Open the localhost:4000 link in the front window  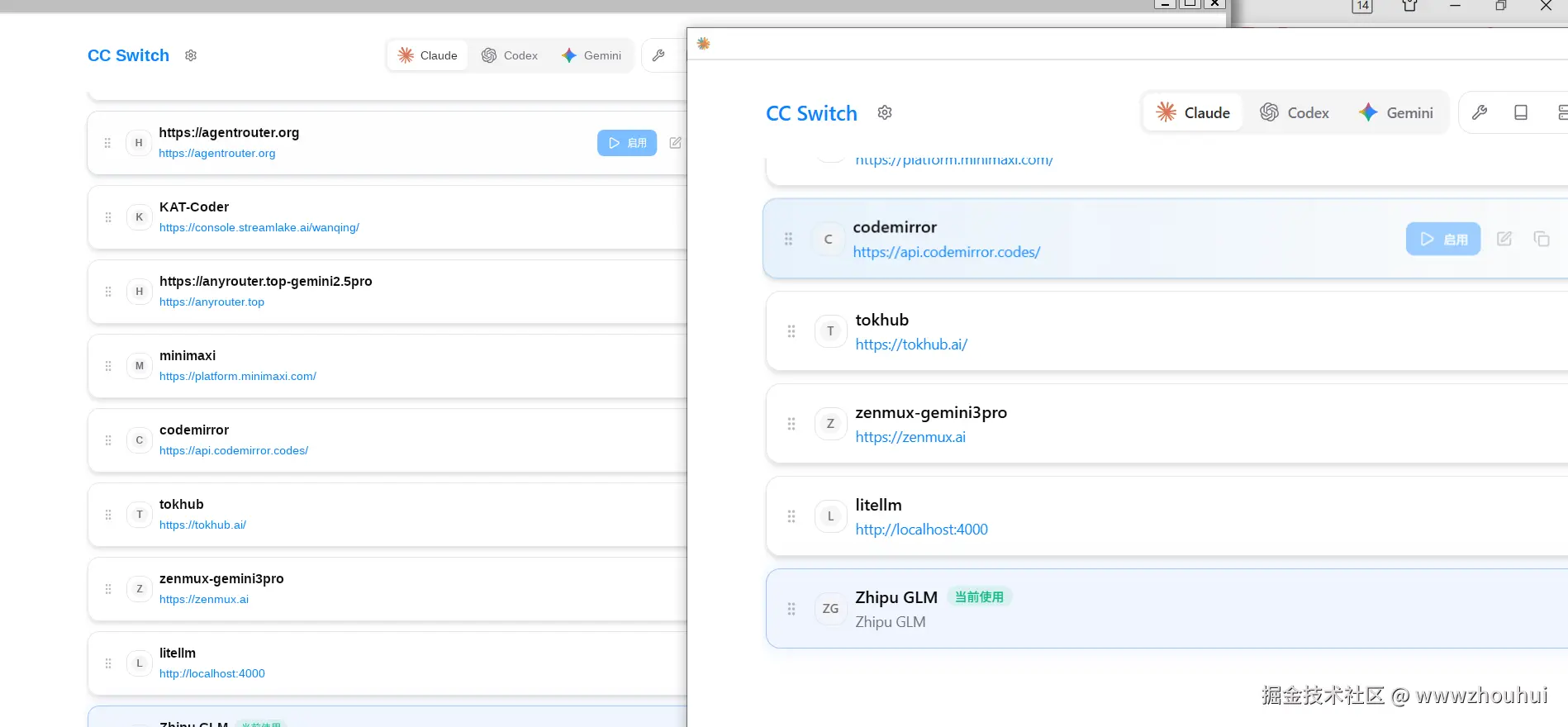[922, 530]
